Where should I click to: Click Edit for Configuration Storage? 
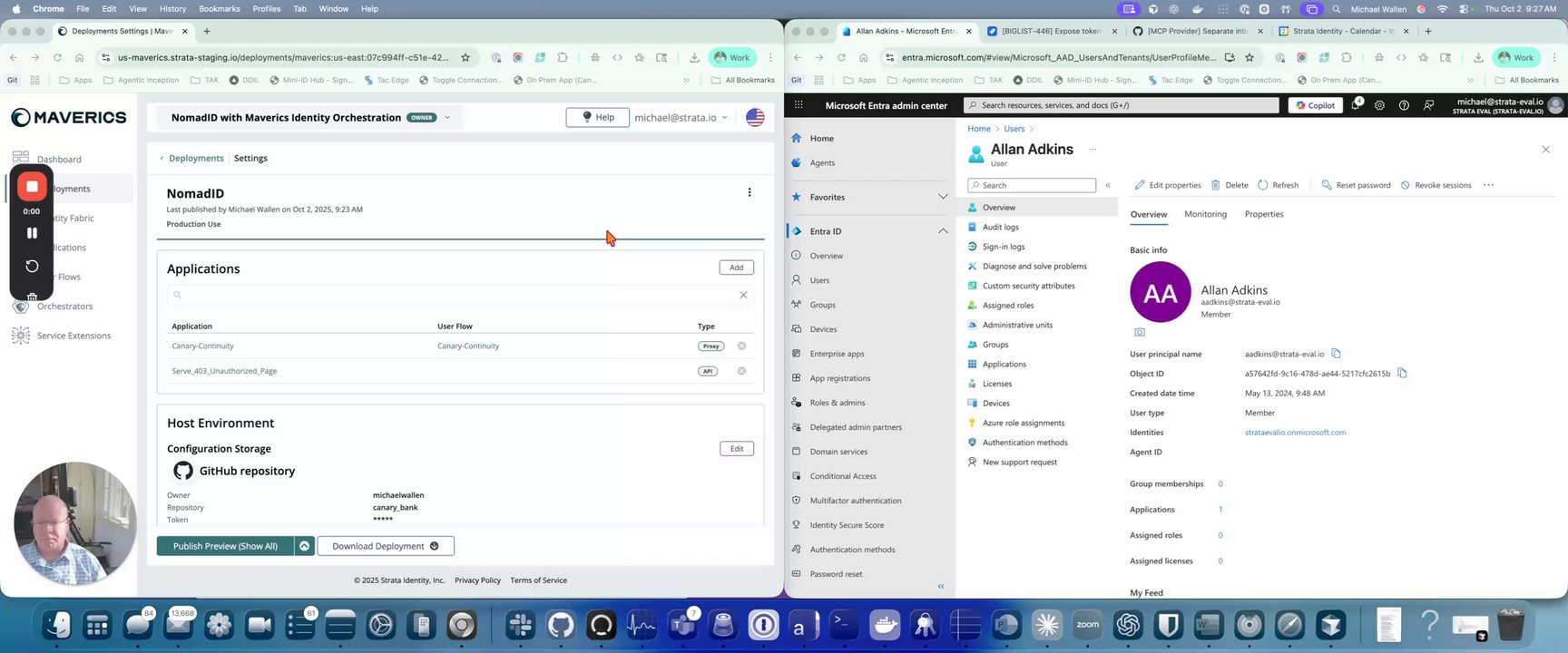pyautogui.click(x=737, y=449)
